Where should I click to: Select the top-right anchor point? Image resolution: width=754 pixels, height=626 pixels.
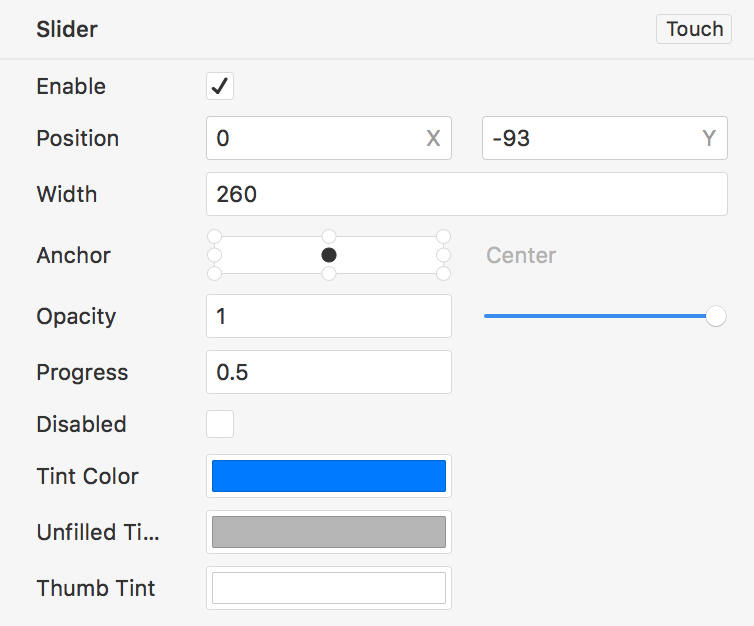444,237
